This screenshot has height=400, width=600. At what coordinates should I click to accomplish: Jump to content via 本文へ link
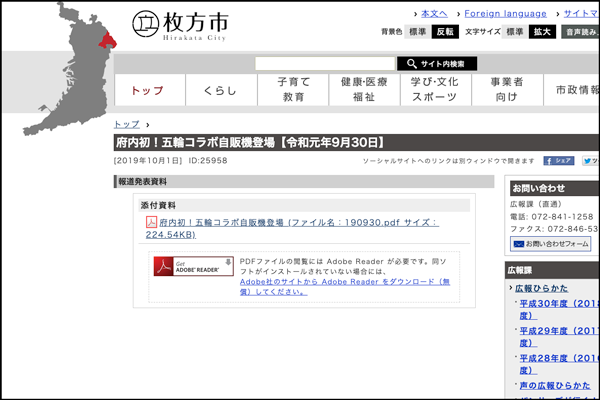[433, 14]
